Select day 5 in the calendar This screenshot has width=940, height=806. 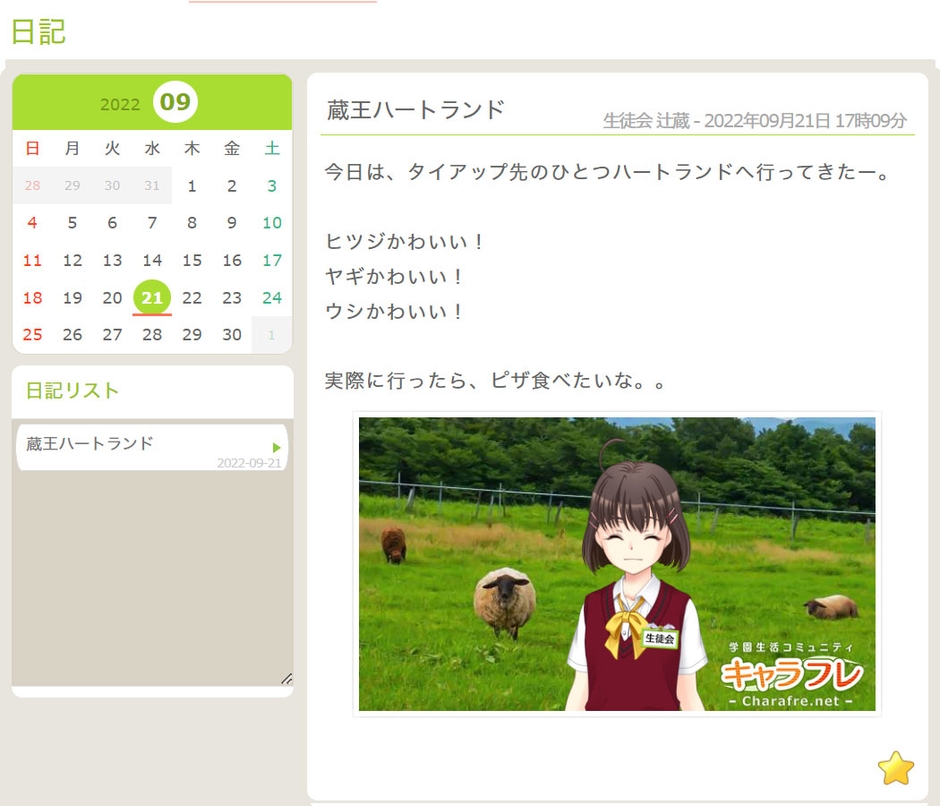[x=72, y=223]
